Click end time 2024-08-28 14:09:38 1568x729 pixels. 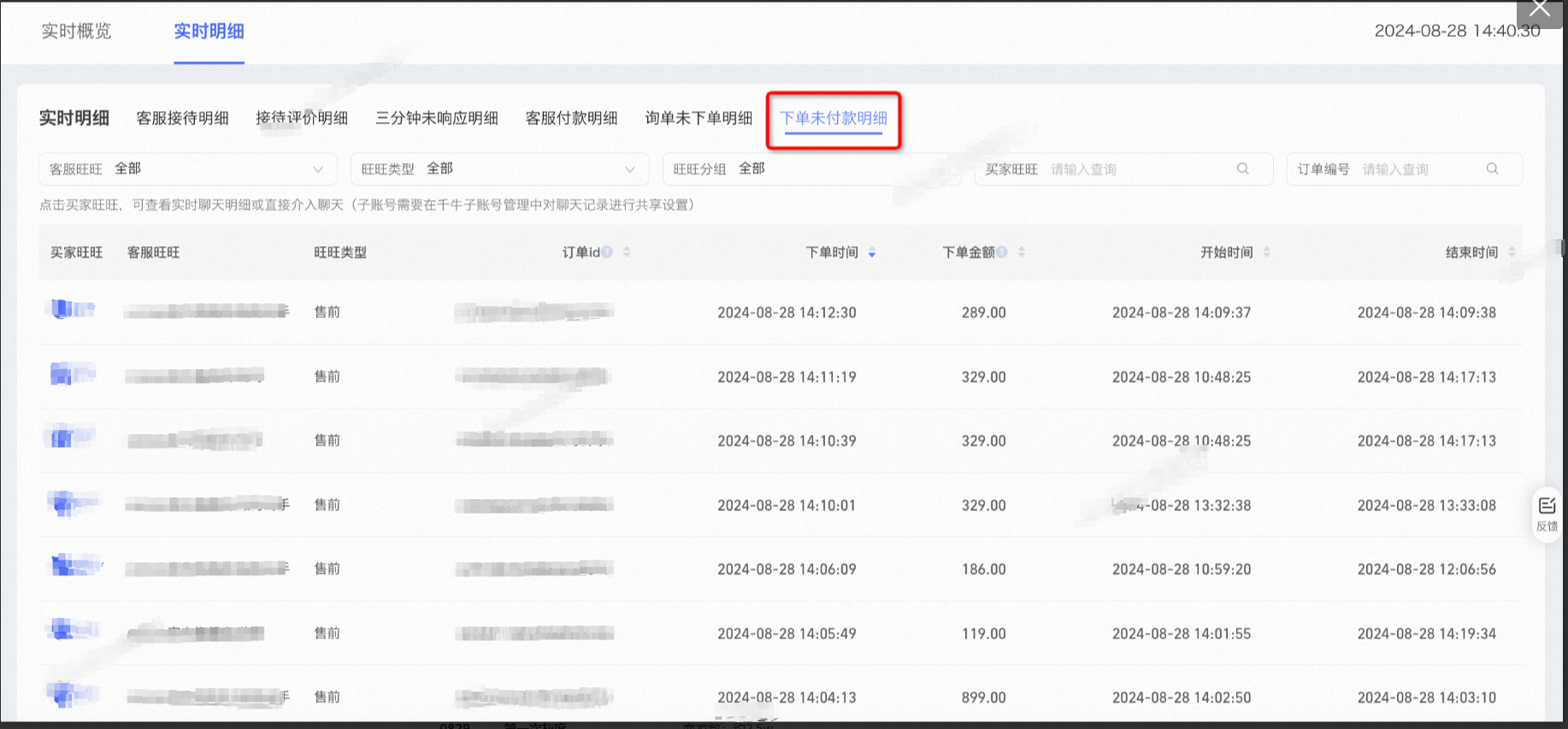1427,313
